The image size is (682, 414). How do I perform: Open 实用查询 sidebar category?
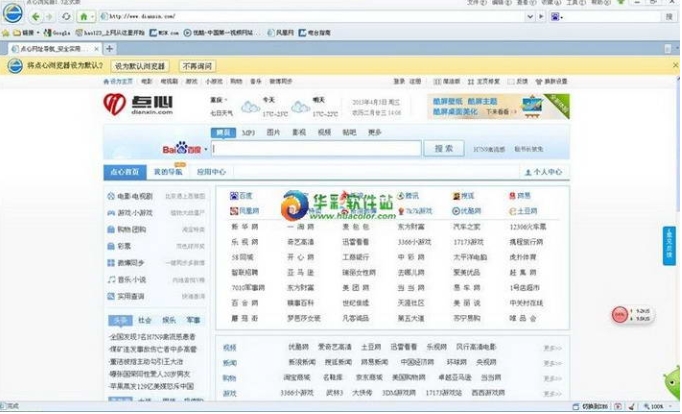[x=126, y=296]
